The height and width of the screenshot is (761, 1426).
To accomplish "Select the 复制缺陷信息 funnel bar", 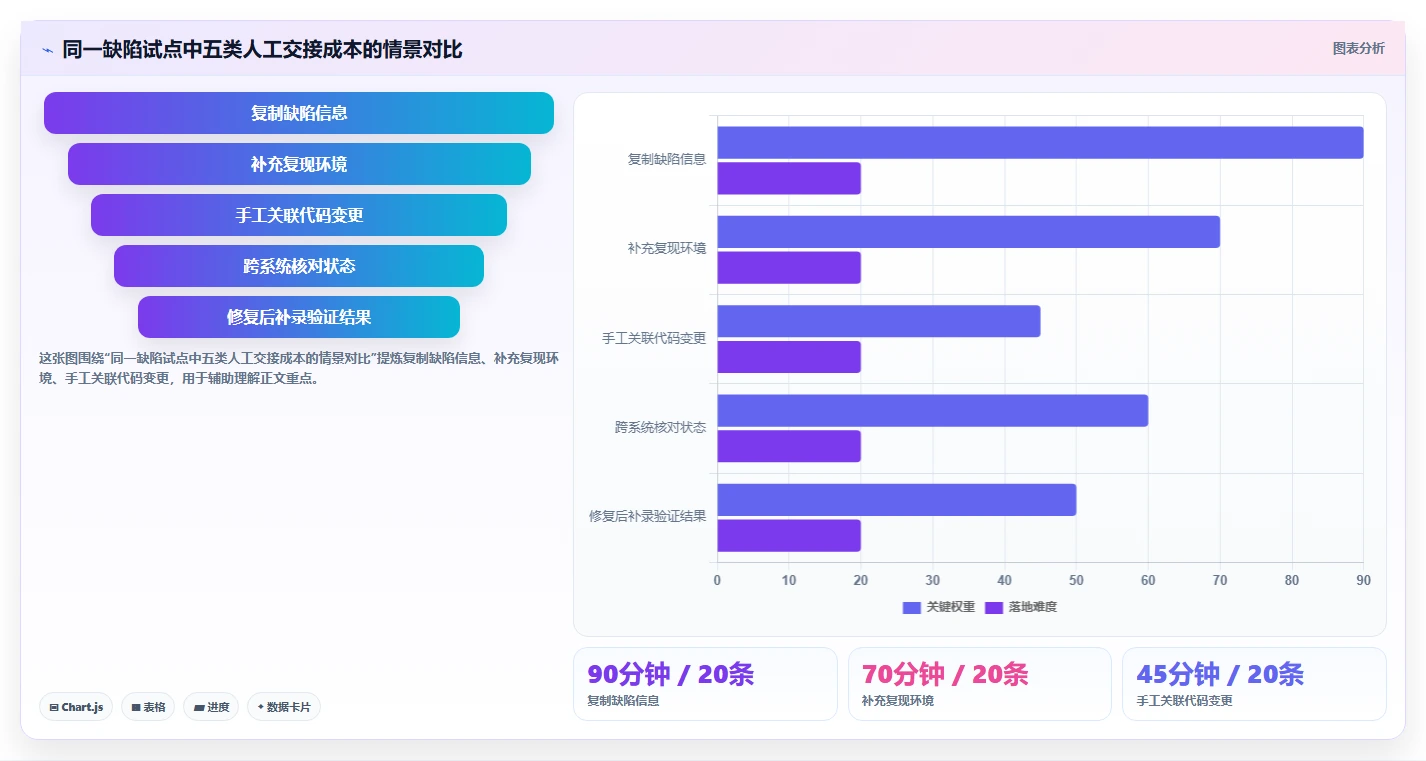I will pyautogui.click(x=299, y=113).
